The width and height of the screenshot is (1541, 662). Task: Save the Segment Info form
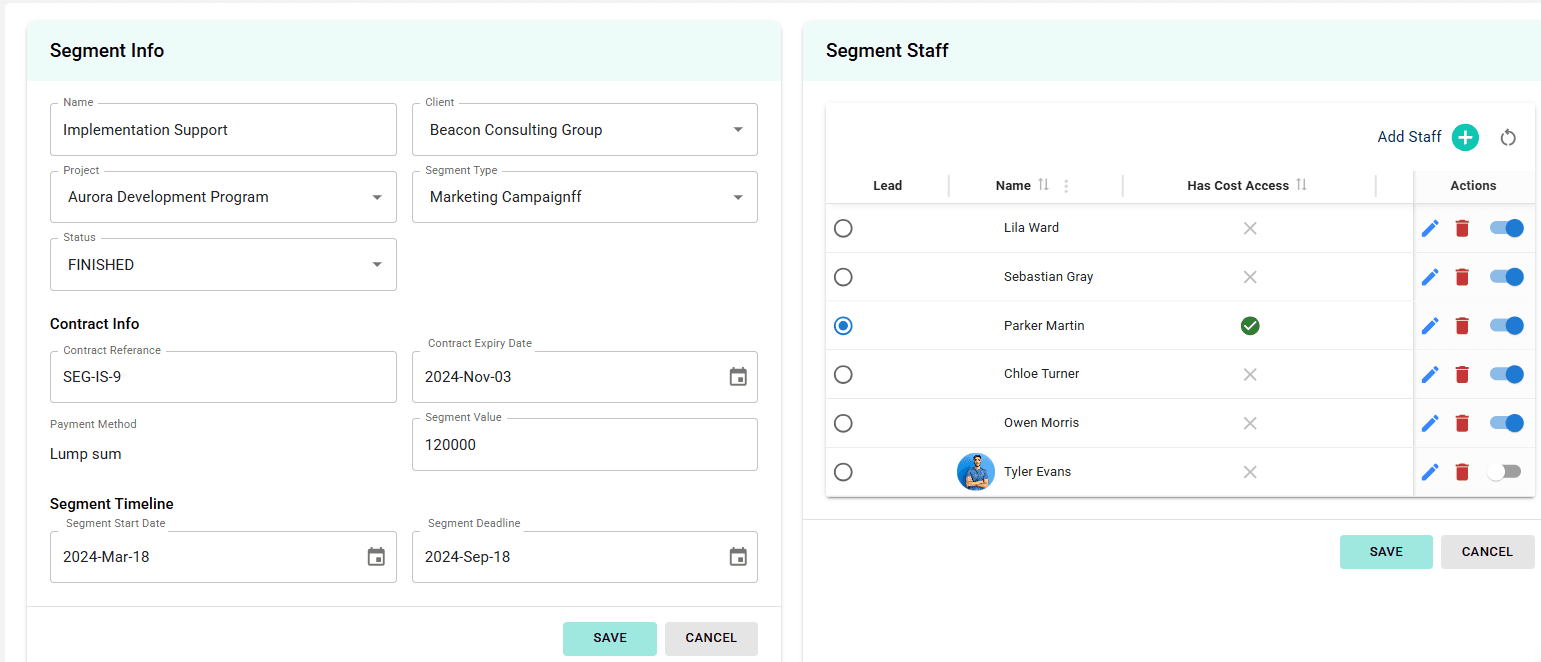(x=609, y=638)
